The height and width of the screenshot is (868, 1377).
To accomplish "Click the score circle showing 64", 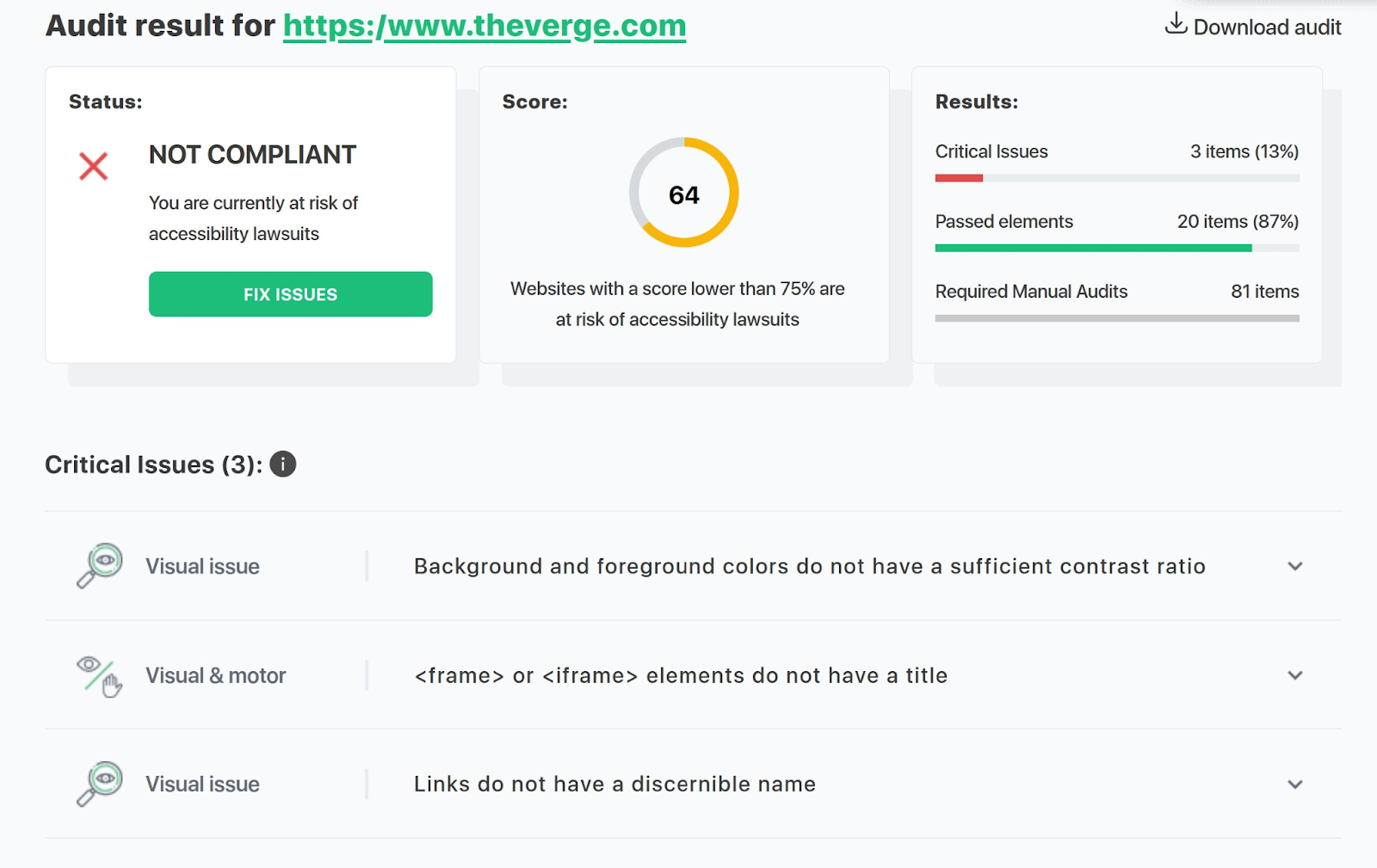I will click(x=684, y=193).
